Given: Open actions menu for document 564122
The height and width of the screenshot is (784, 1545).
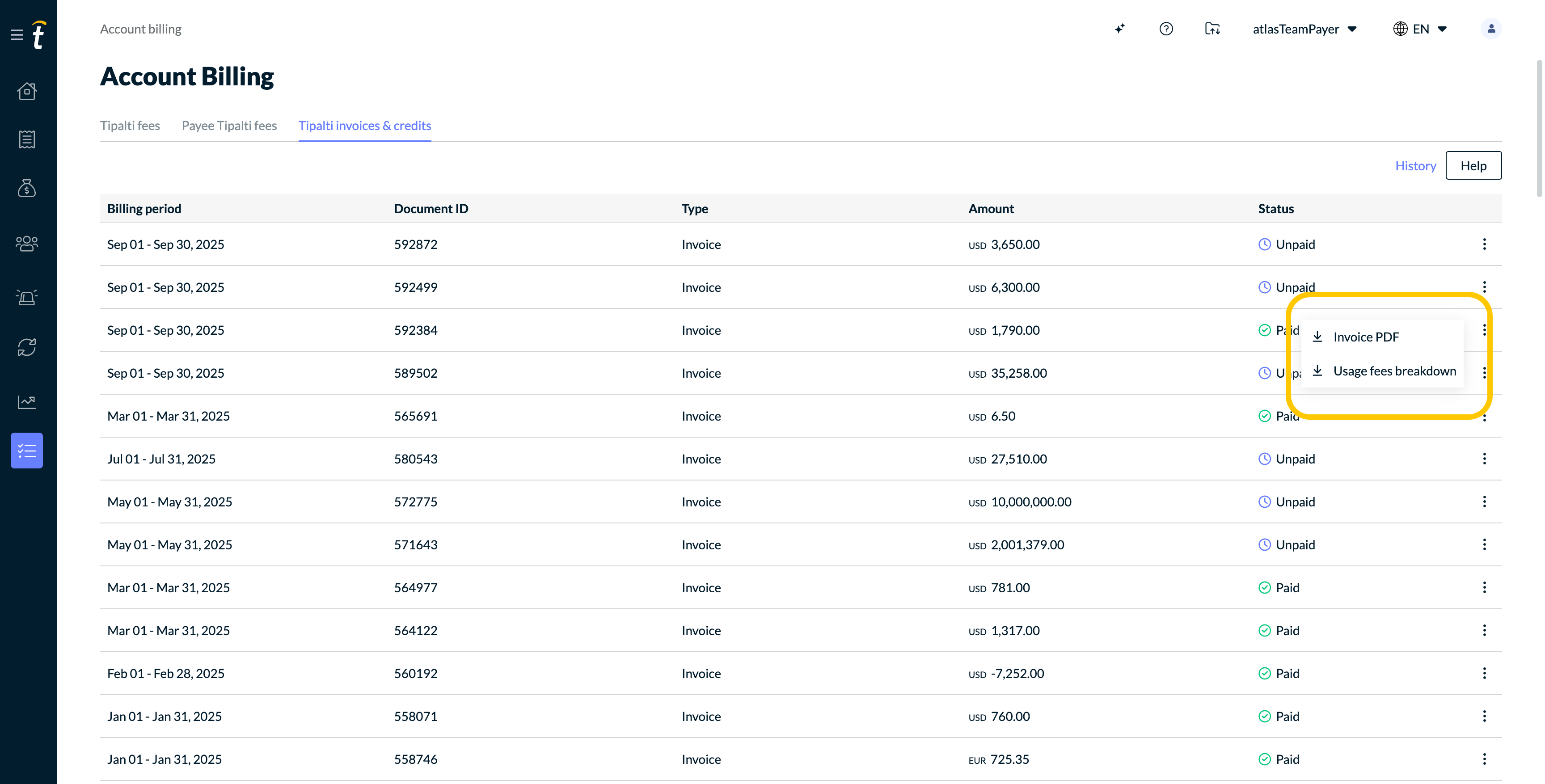Looking at the screenshot, I should point(1484,630).
